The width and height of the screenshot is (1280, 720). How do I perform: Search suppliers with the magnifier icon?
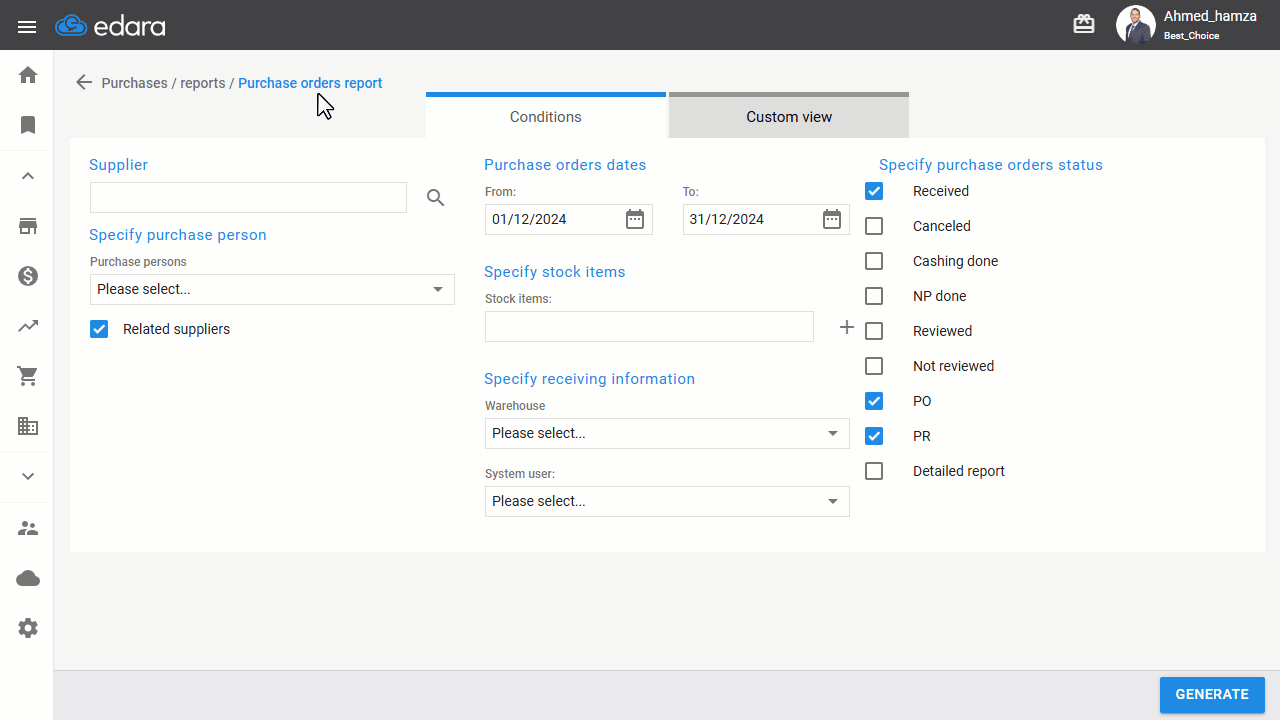click(x=435, y=198)
